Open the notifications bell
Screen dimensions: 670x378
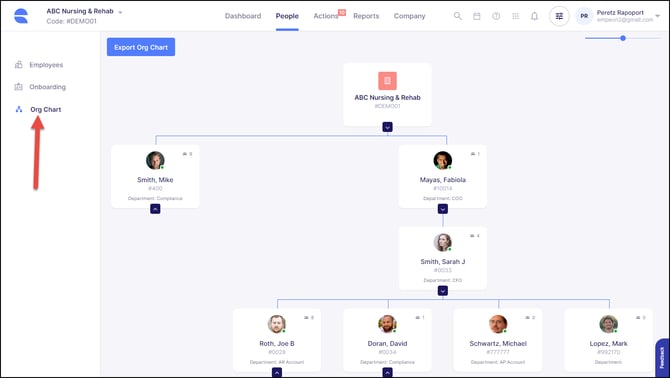click(534, 16)
